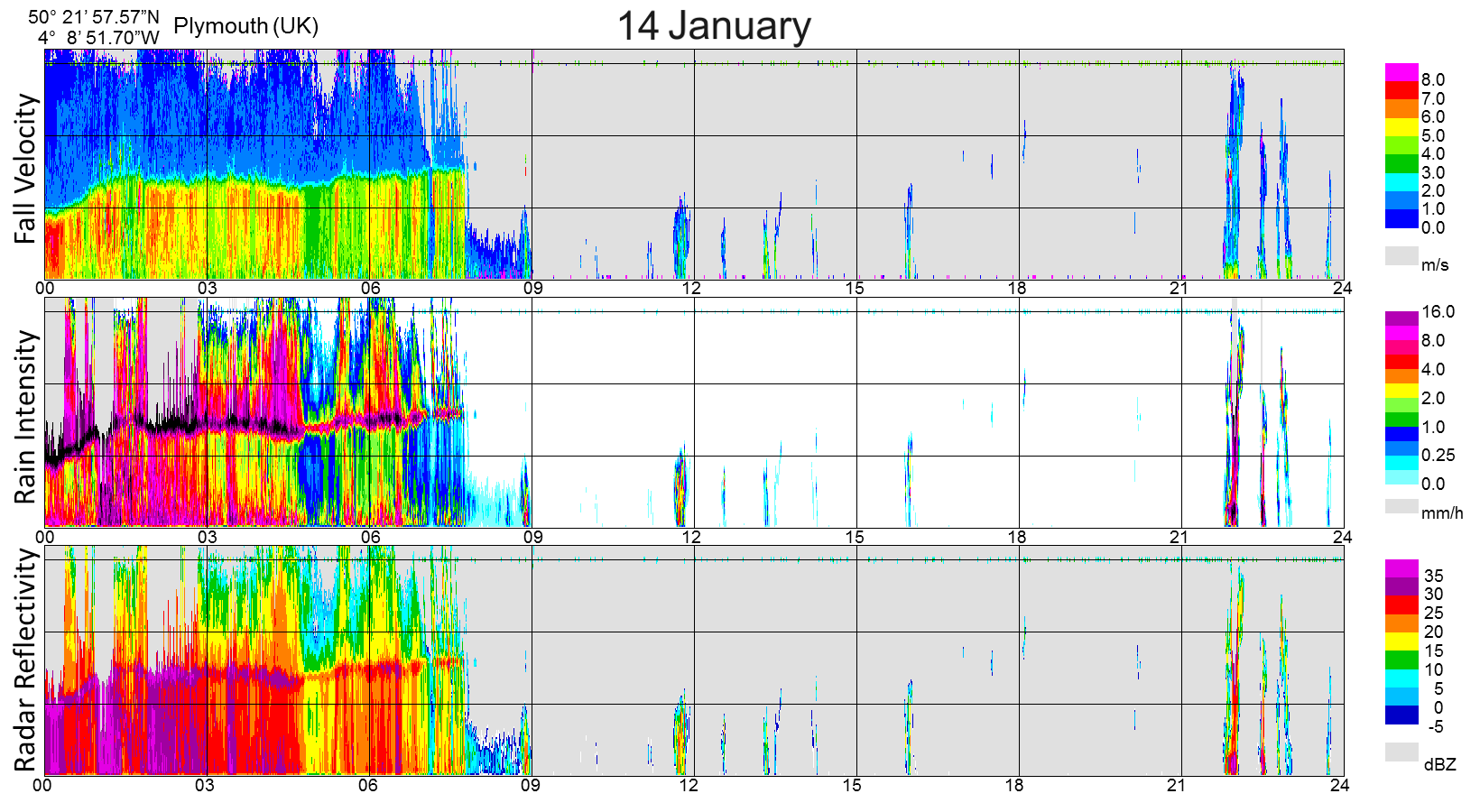This screenshot has width=1480, height=812.
Task: Click '24' hour tick under Fall Velocity panel
Action: click(x=1342, y=288)
